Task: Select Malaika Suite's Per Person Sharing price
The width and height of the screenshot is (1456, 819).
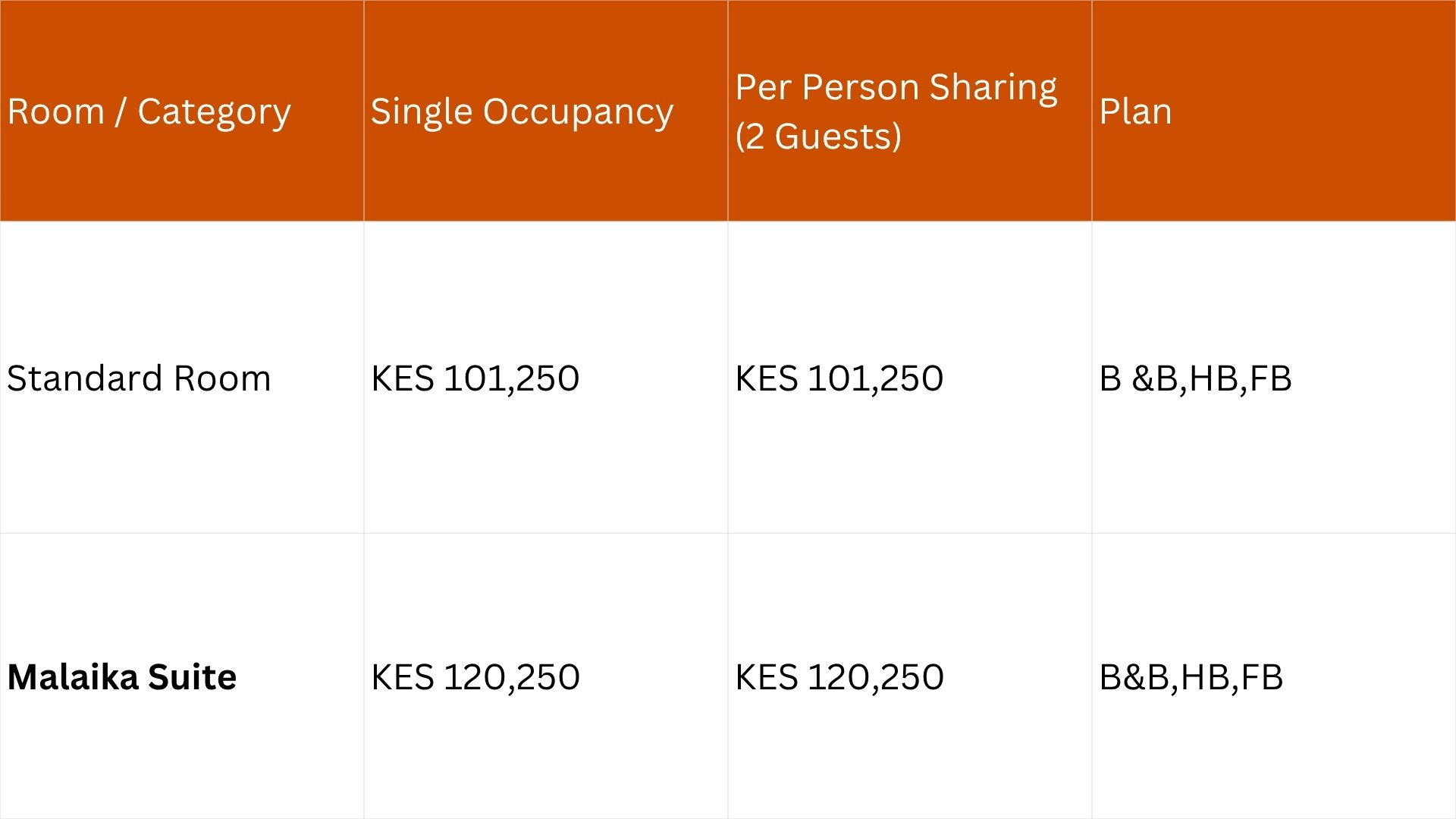Action: (839, 677)
